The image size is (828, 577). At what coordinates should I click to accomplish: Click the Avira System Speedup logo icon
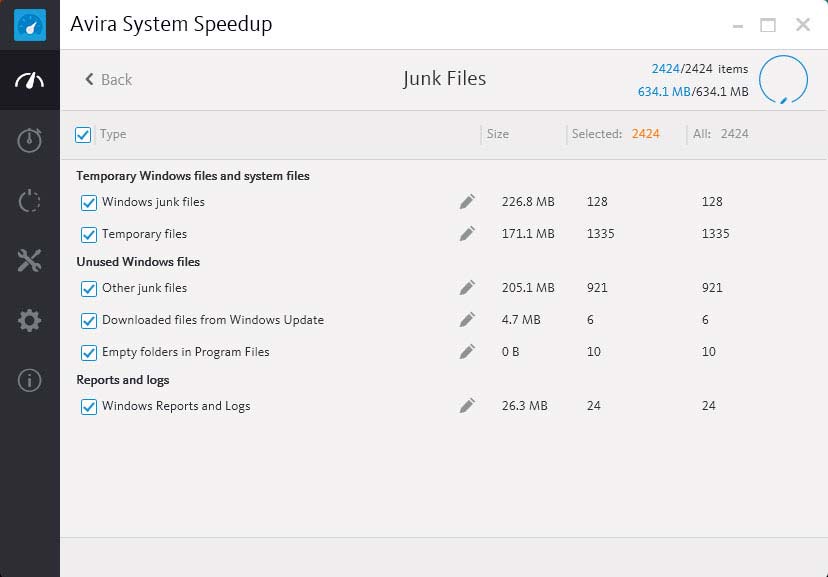(30, 25)
